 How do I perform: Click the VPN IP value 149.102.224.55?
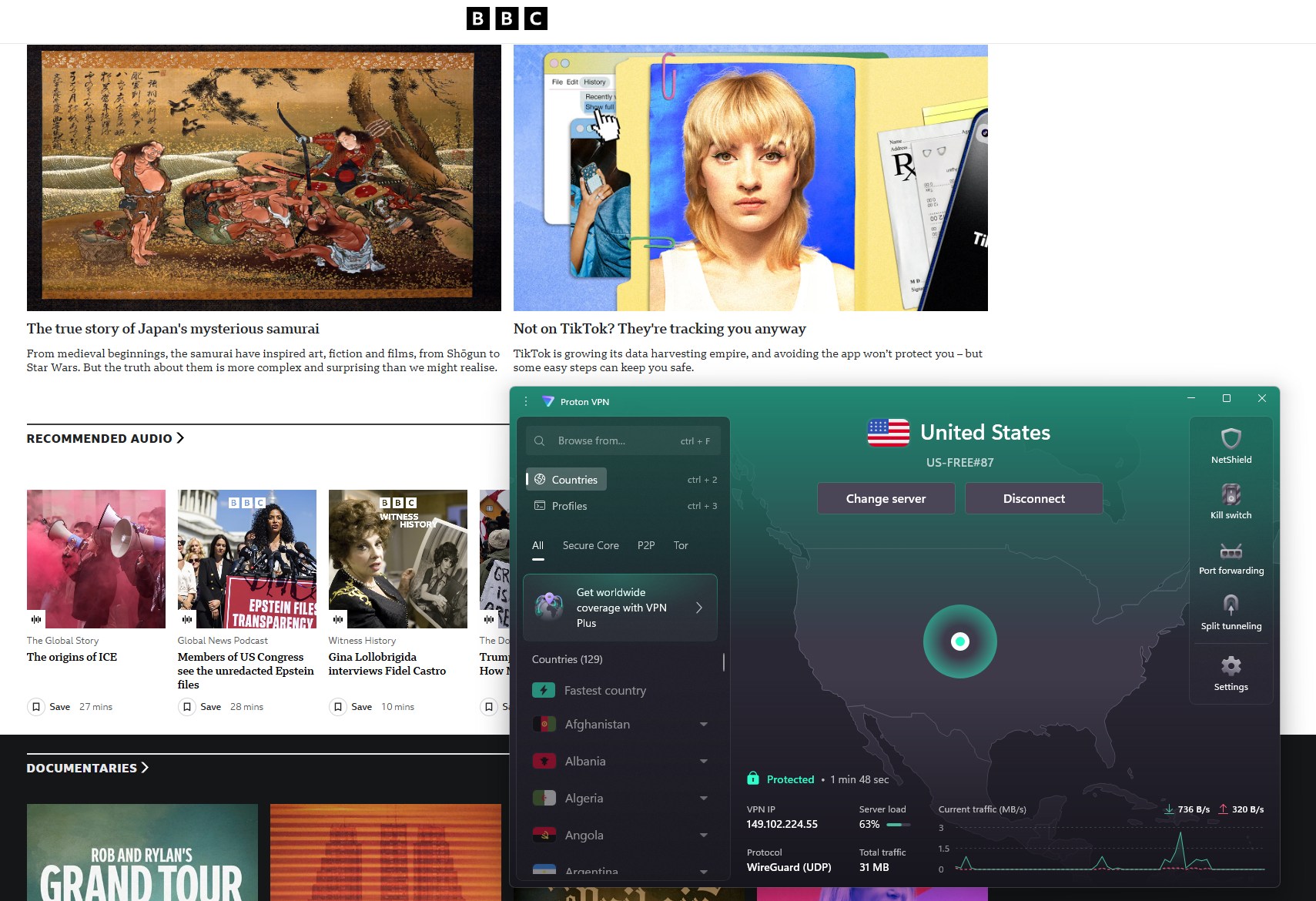(782, 824)
